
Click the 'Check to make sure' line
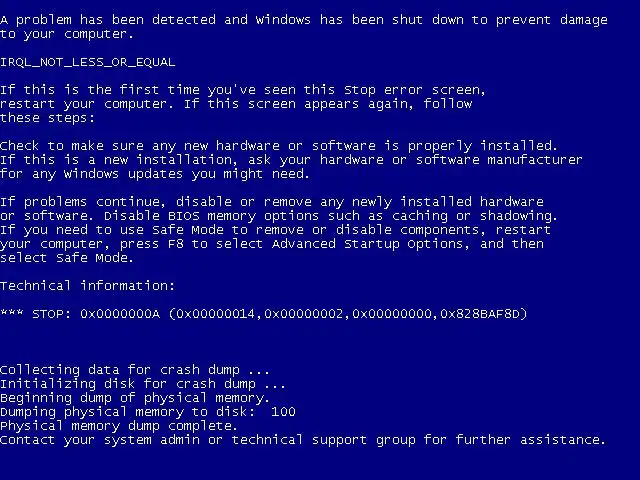click(279, 146)
